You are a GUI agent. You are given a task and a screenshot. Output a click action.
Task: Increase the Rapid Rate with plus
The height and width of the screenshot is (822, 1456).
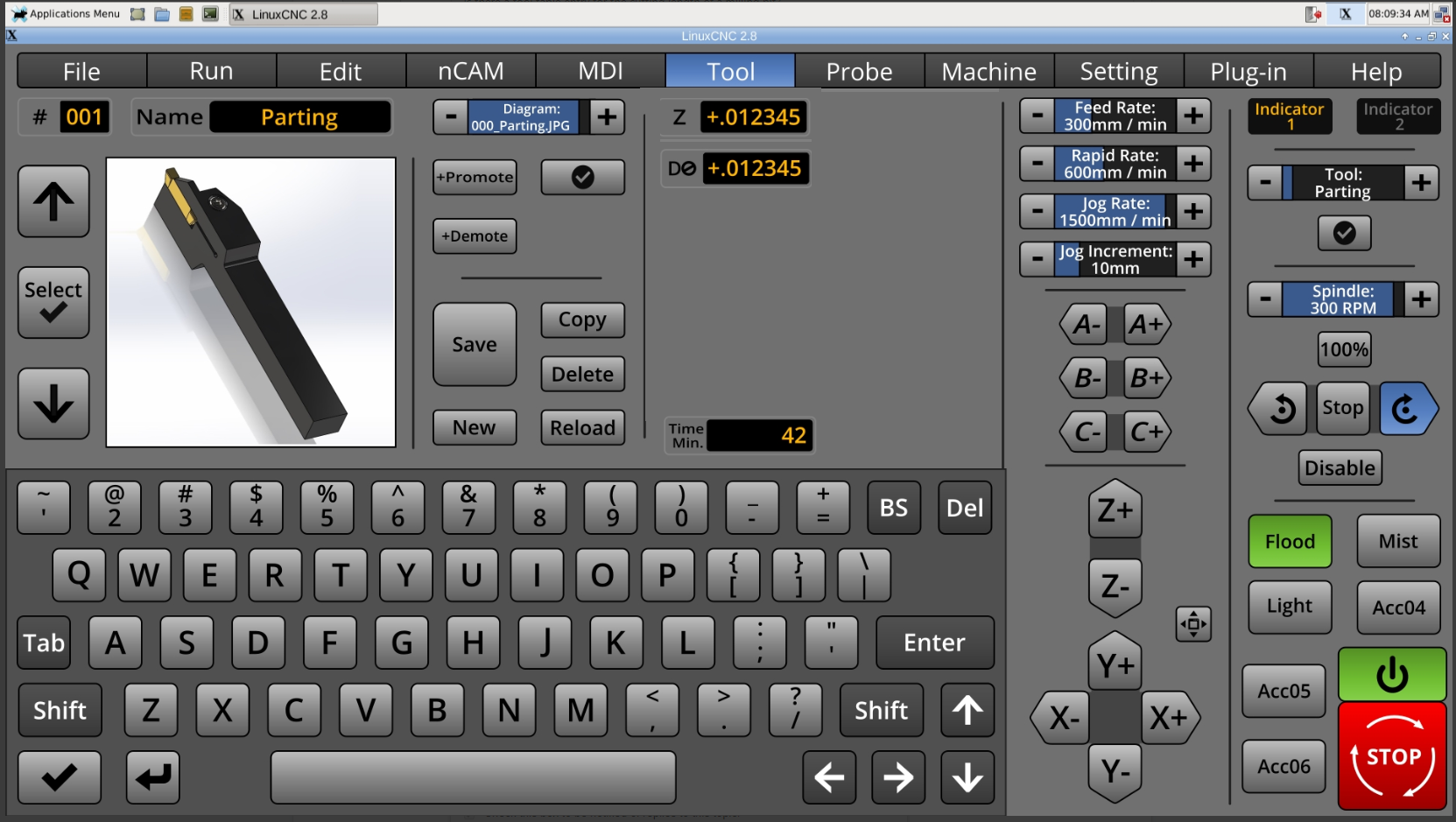[1193, 164]
